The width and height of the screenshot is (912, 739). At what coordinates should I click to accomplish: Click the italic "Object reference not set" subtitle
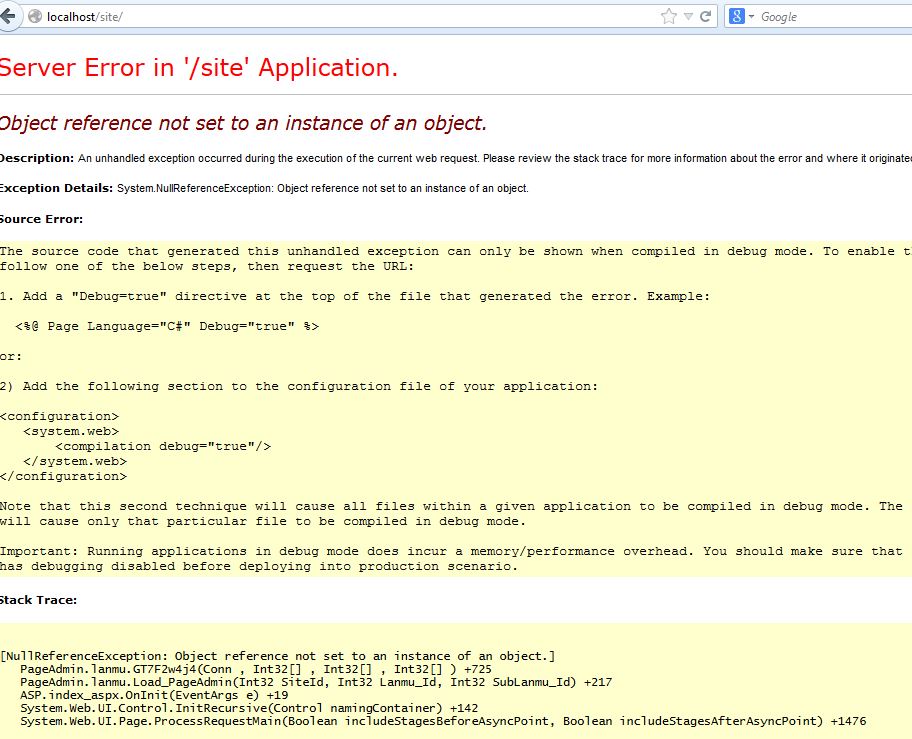coord(243,124)
